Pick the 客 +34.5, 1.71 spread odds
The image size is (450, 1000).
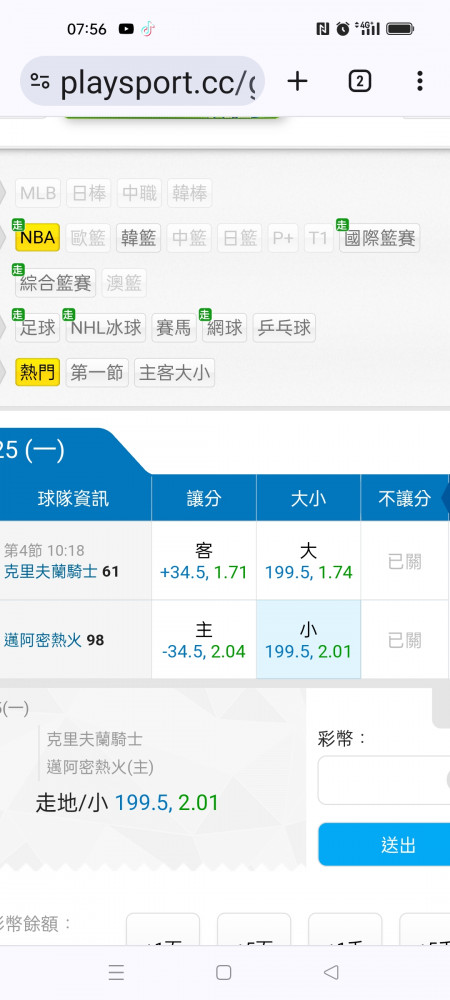click(204, 561)
